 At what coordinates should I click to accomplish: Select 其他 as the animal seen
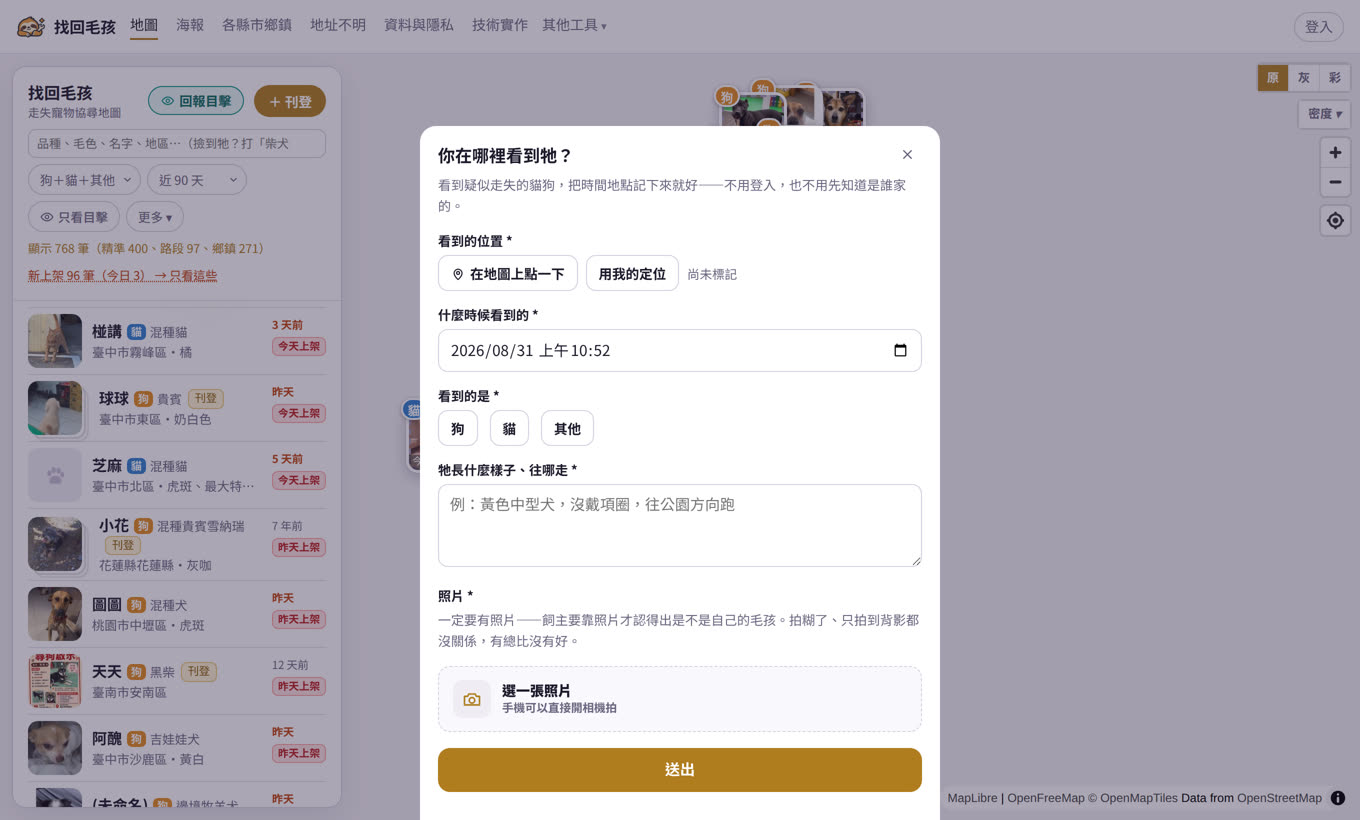(x=567, y=428)
